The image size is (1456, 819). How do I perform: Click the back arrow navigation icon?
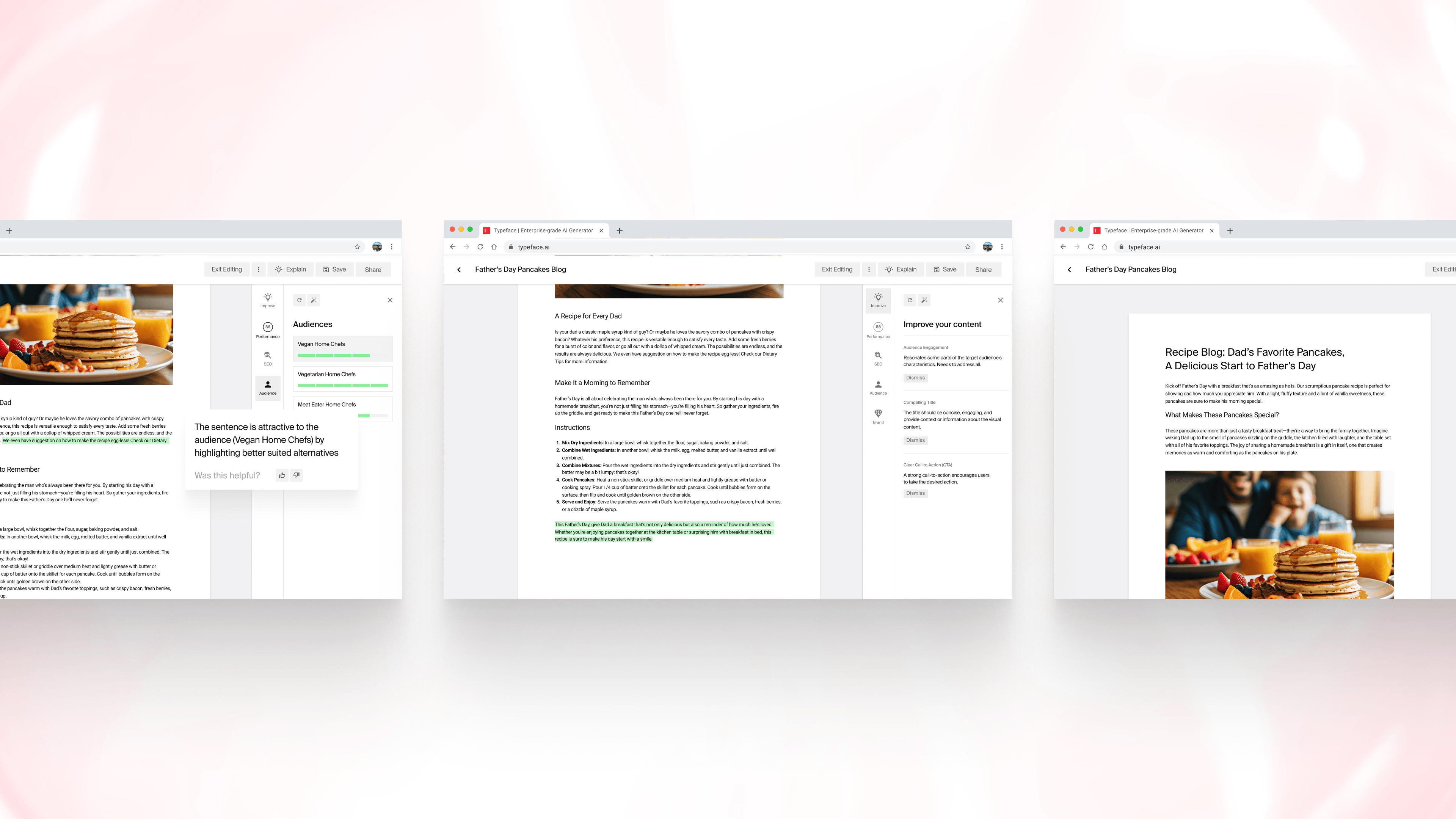(x=459, y=269)
